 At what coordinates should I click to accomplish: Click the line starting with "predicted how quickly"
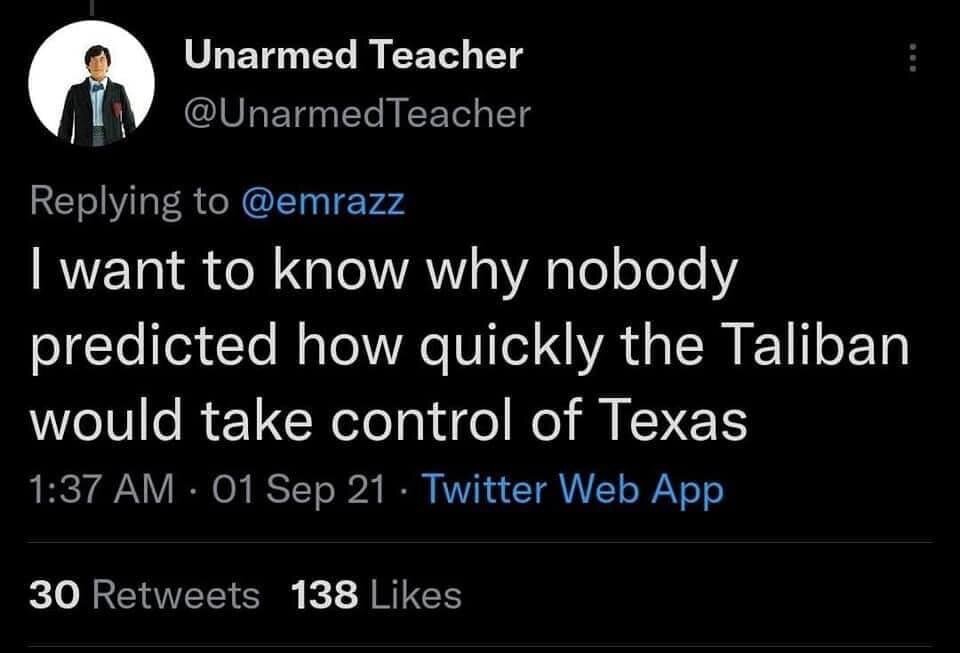(x=470, y=346)
